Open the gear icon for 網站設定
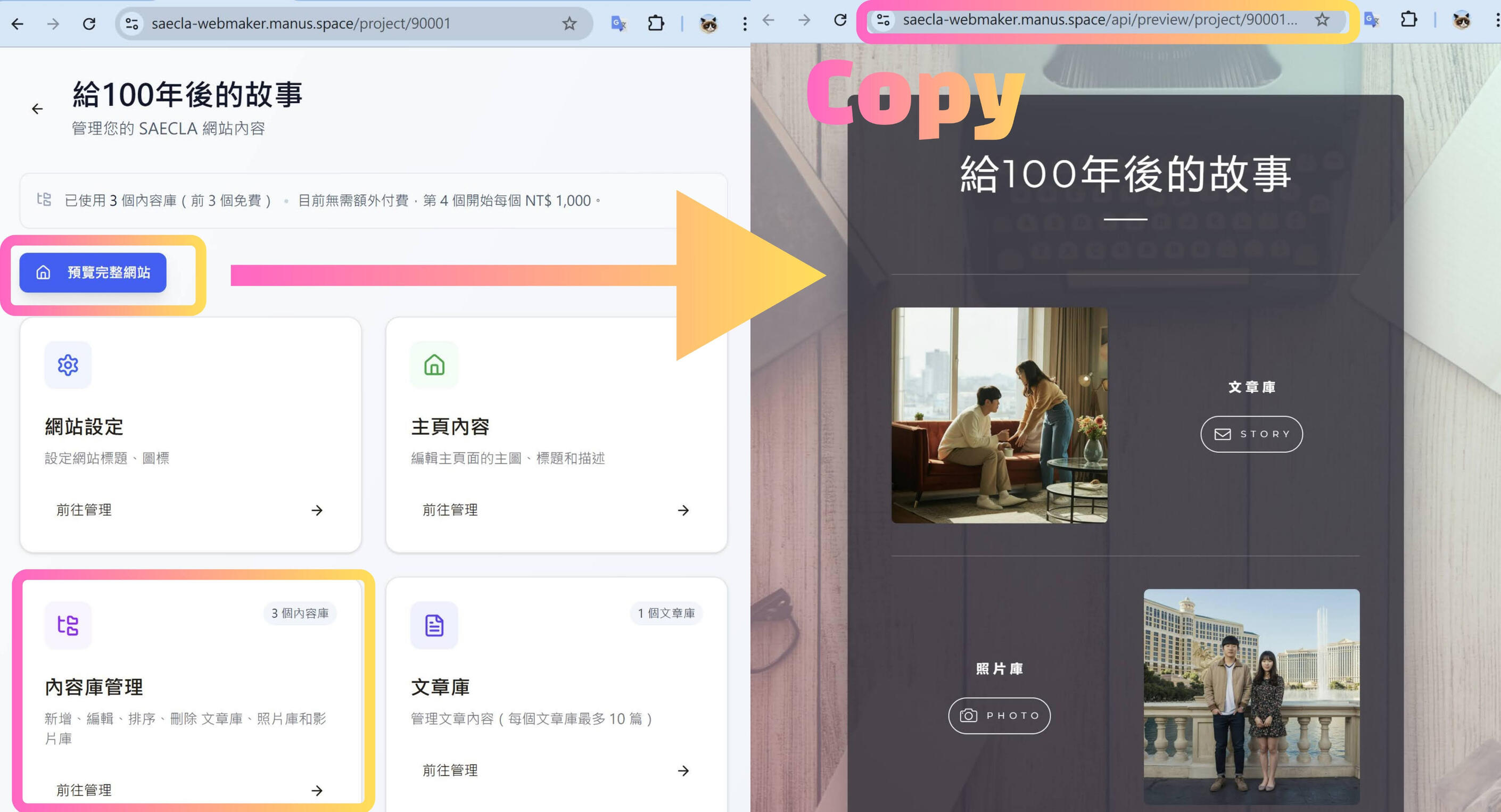Viewport: 1501px width, 812px height. 68,365
